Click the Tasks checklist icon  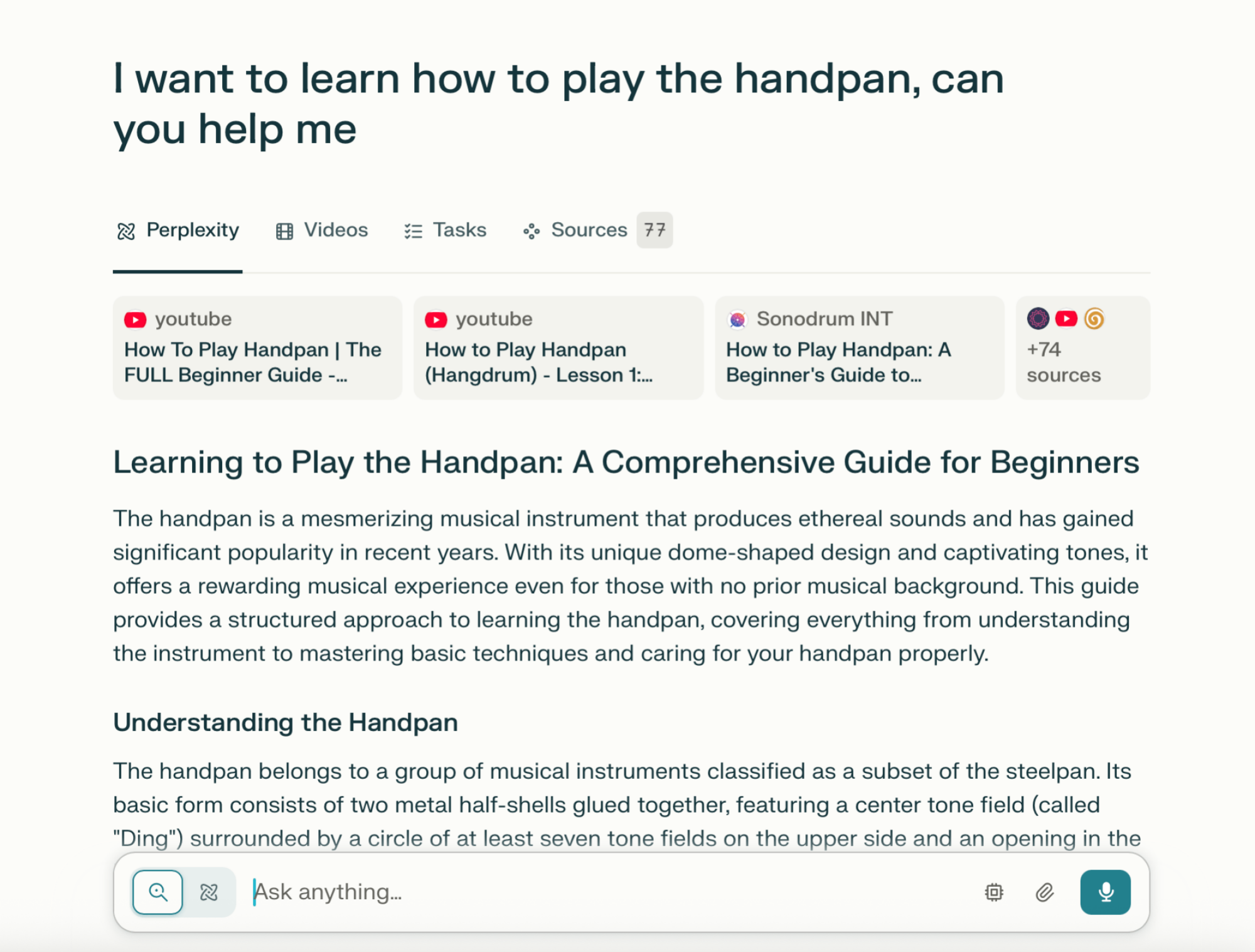click(413, 231)
